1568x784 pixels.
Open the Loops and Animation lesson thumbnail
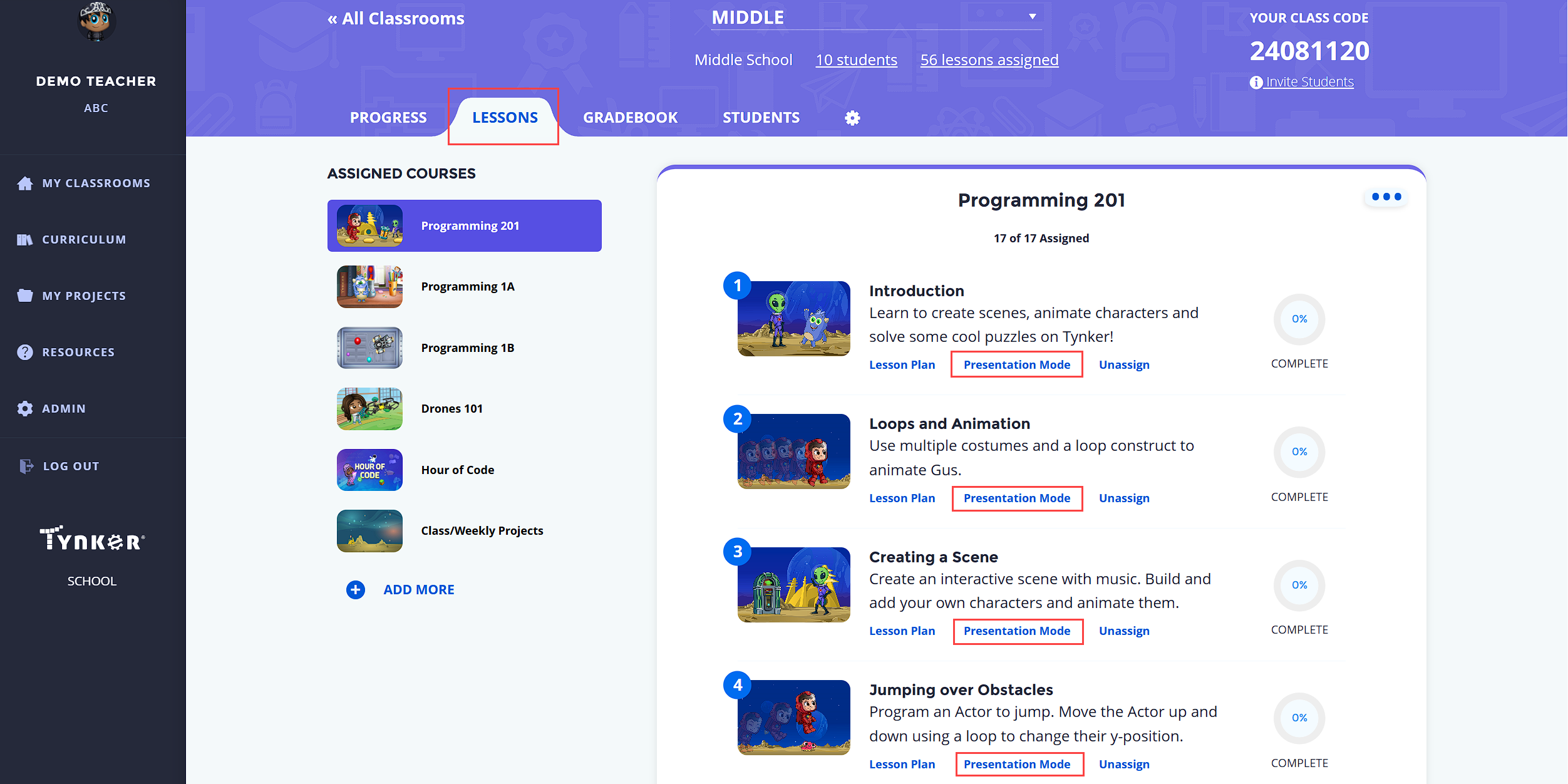793,451
